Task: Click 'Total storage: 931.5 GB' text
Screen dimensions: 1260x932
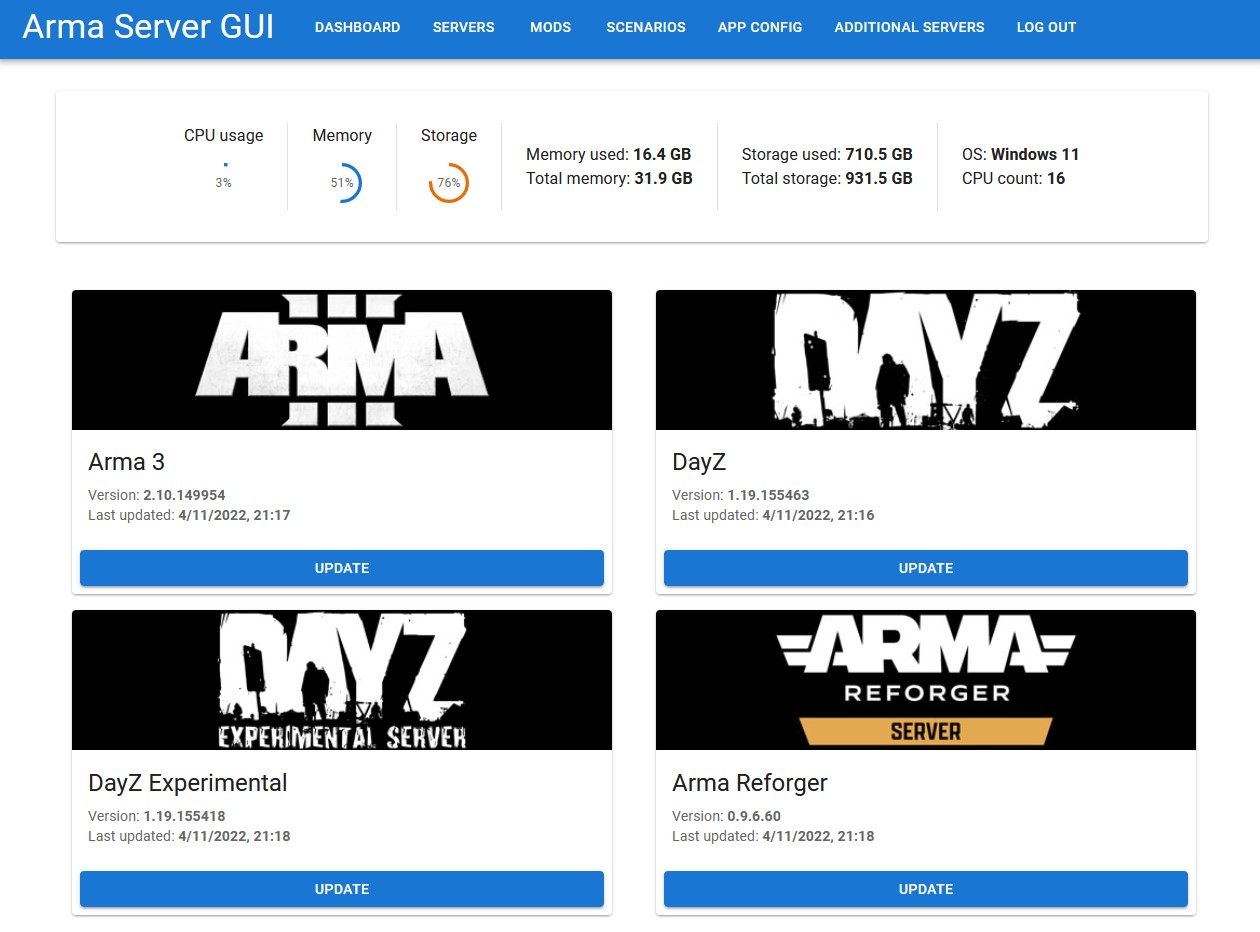Action: (827, 179)
